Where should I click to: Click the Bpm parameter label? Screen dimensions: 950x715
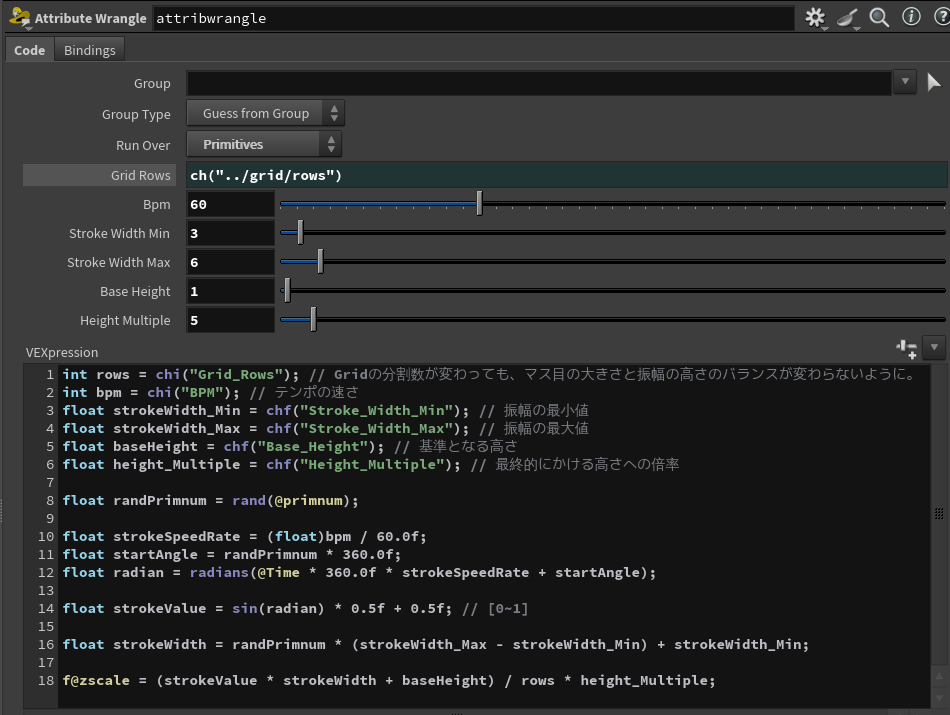(156, 204)
